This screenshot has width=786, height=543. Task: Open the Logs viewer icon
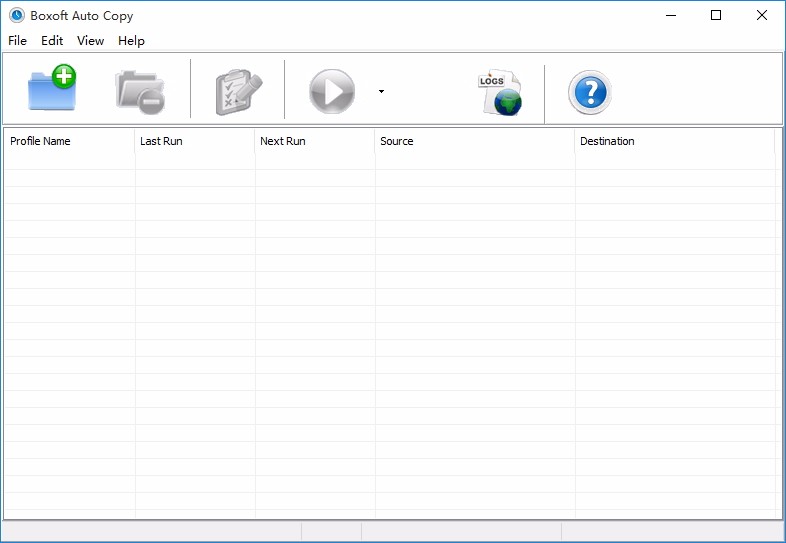(500, 92)
